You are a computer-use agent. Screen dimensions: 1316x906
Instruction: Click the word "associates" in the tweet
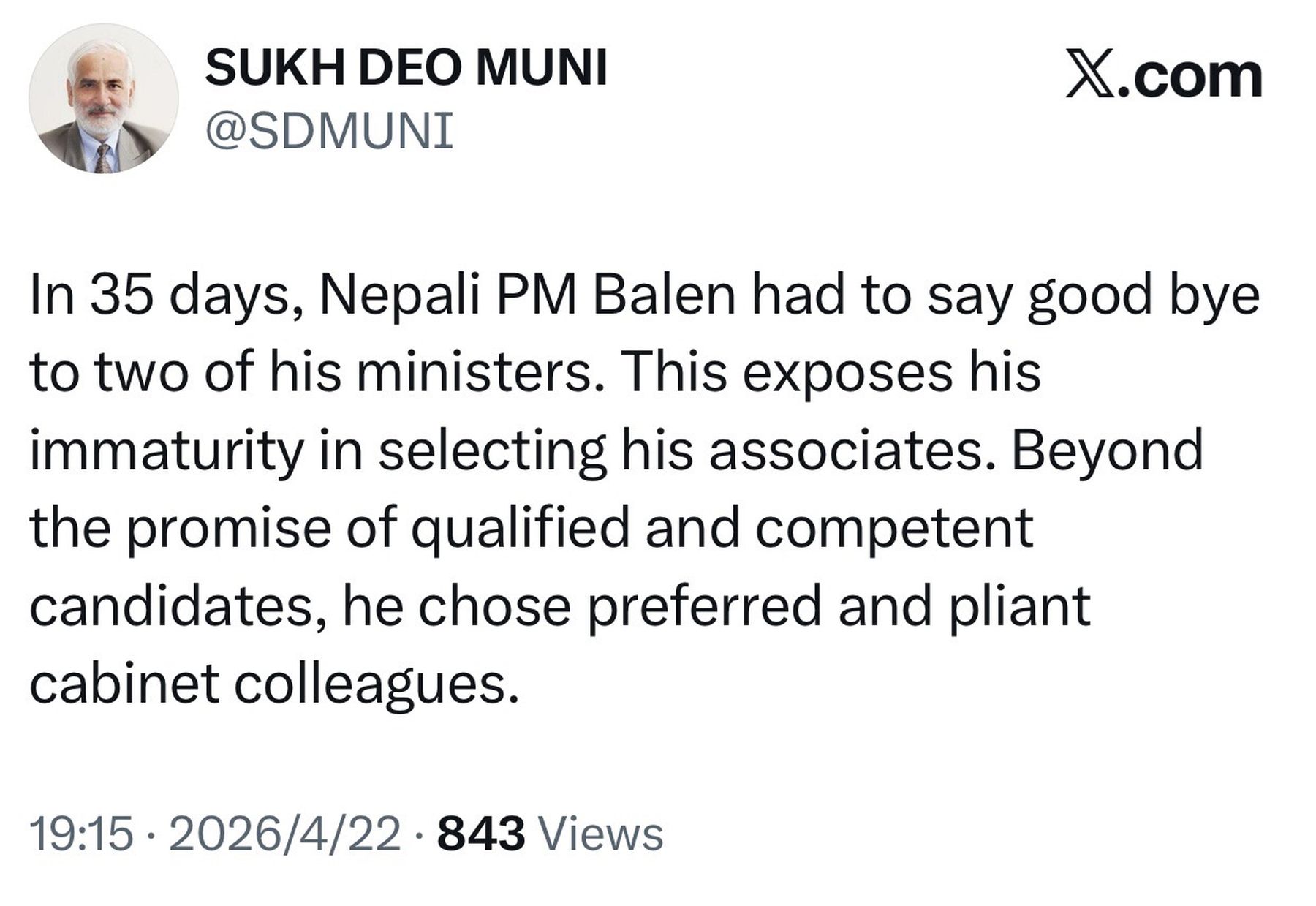(x=845, y=450)
